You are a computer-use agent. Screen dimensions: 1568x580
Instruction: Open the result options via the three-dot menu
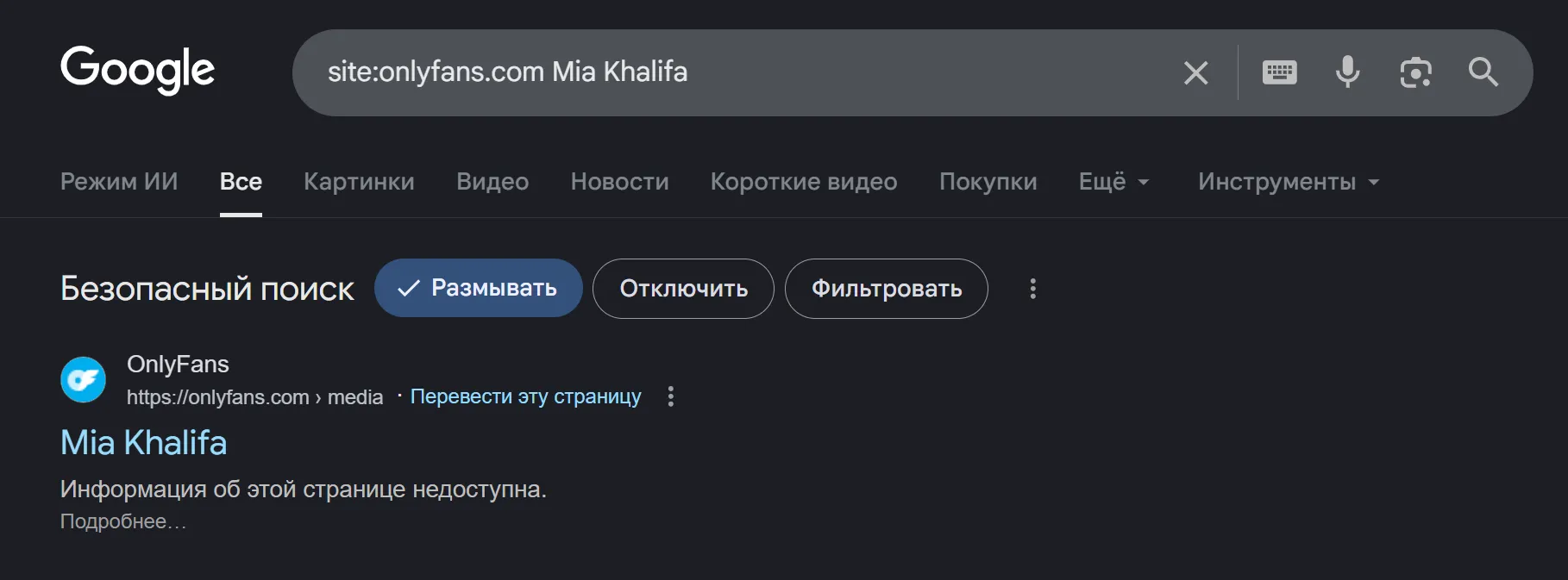pos(670,396)
